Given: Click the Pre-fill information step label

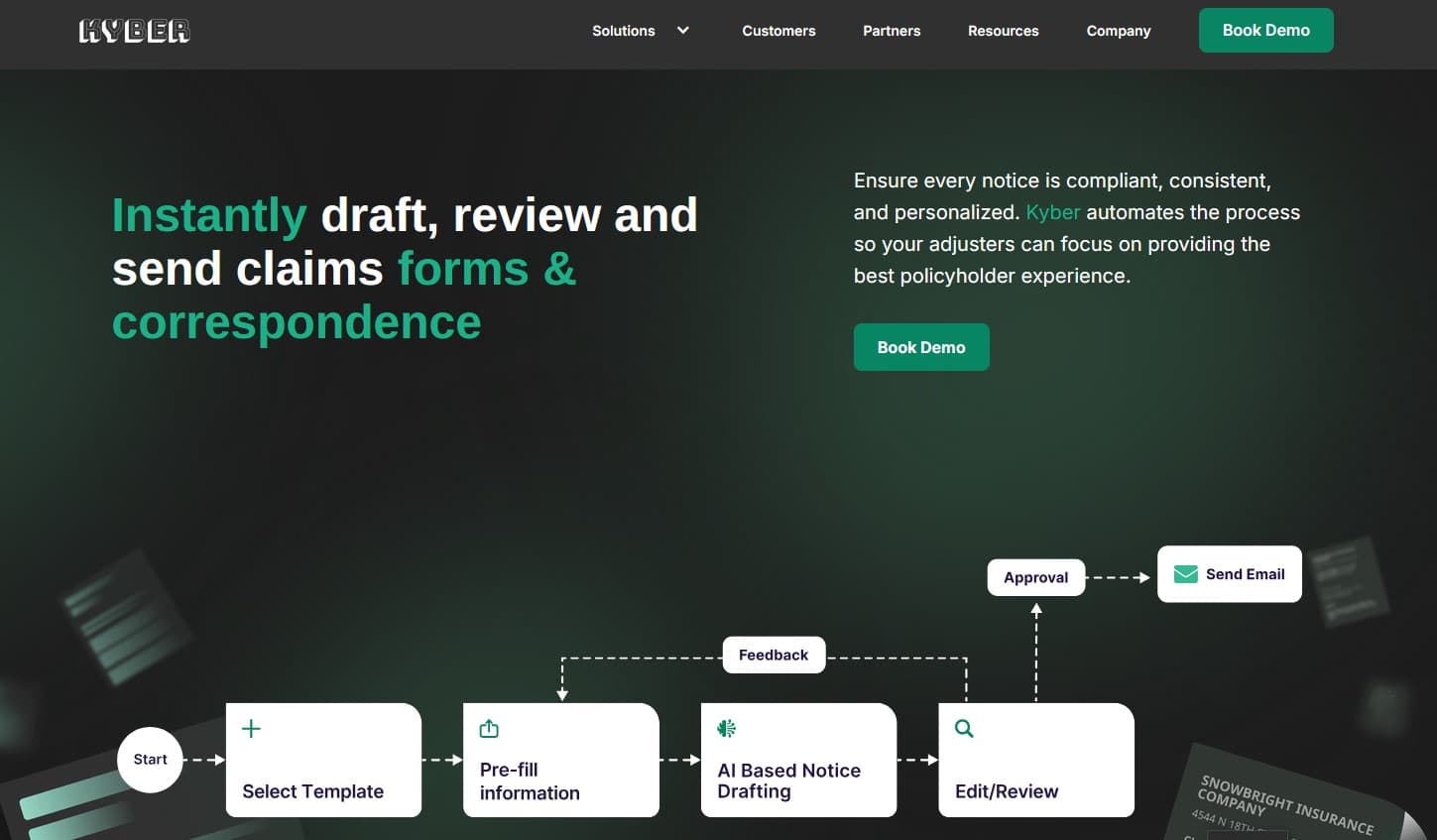Looking at the screenshot, I should (x=530, y=781).
